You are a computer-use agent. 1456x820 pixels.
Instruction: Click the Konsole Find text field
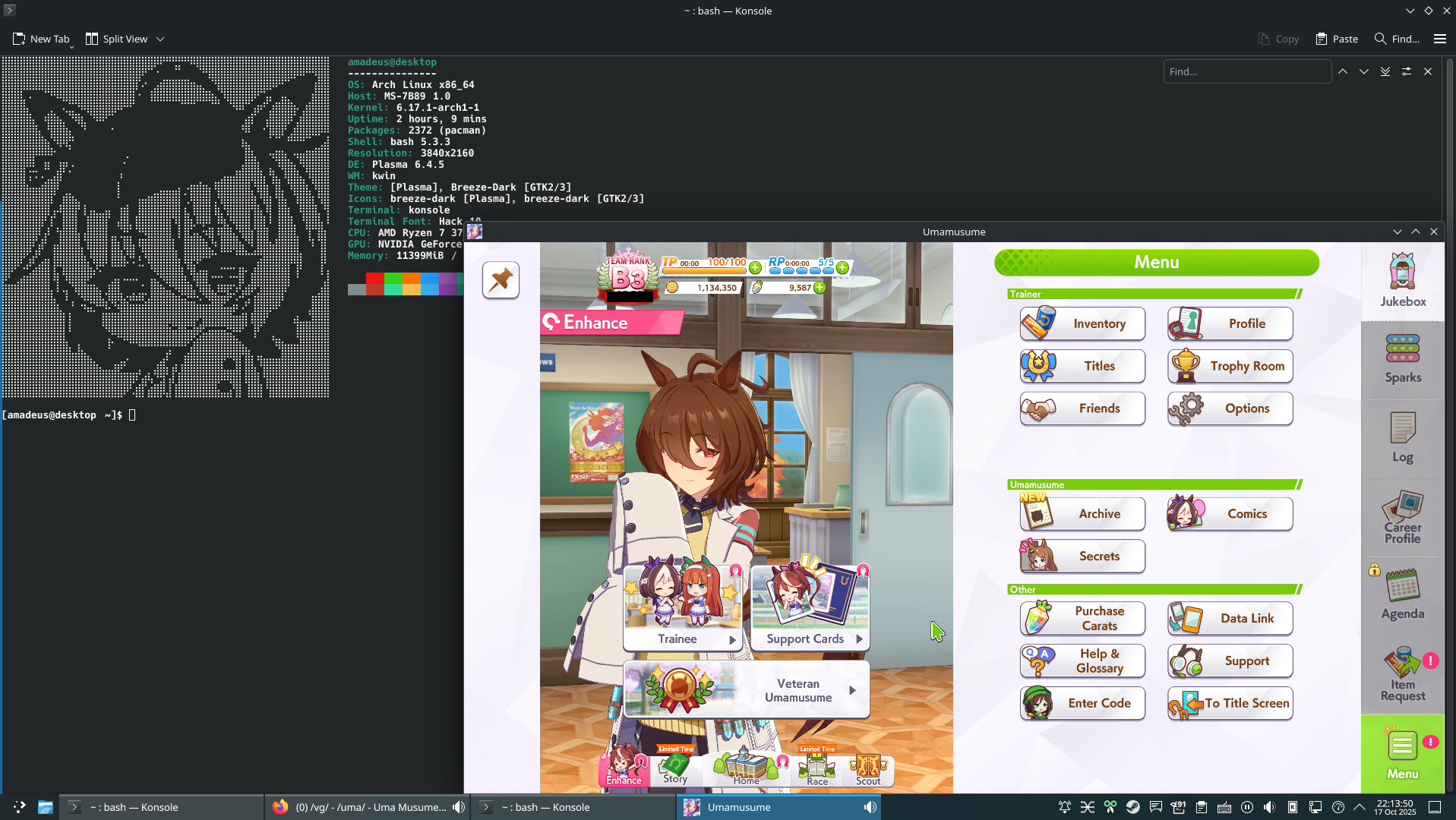click(1247, 71)
